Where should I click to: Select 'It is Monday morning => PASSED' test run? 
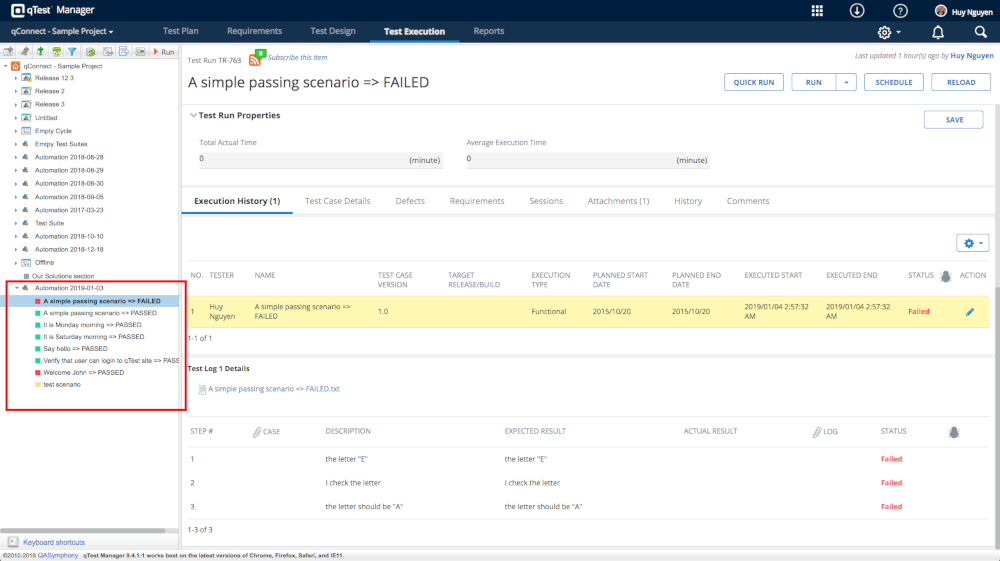(x=93, y=325)
